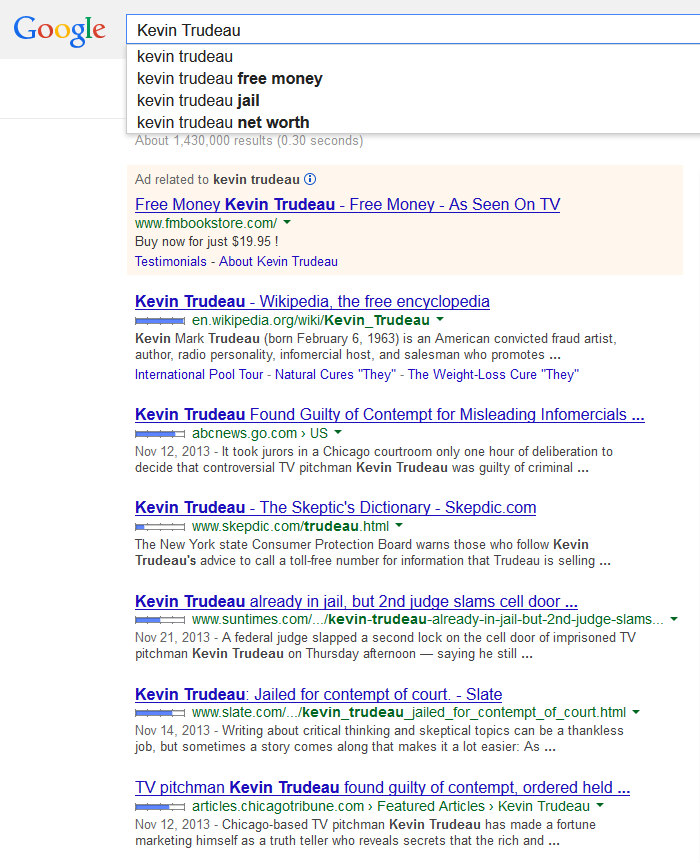The height and width of the screenshot is (863, 700).
Task: Select suggestion 'kevin trudeau'
Action: 413,56
